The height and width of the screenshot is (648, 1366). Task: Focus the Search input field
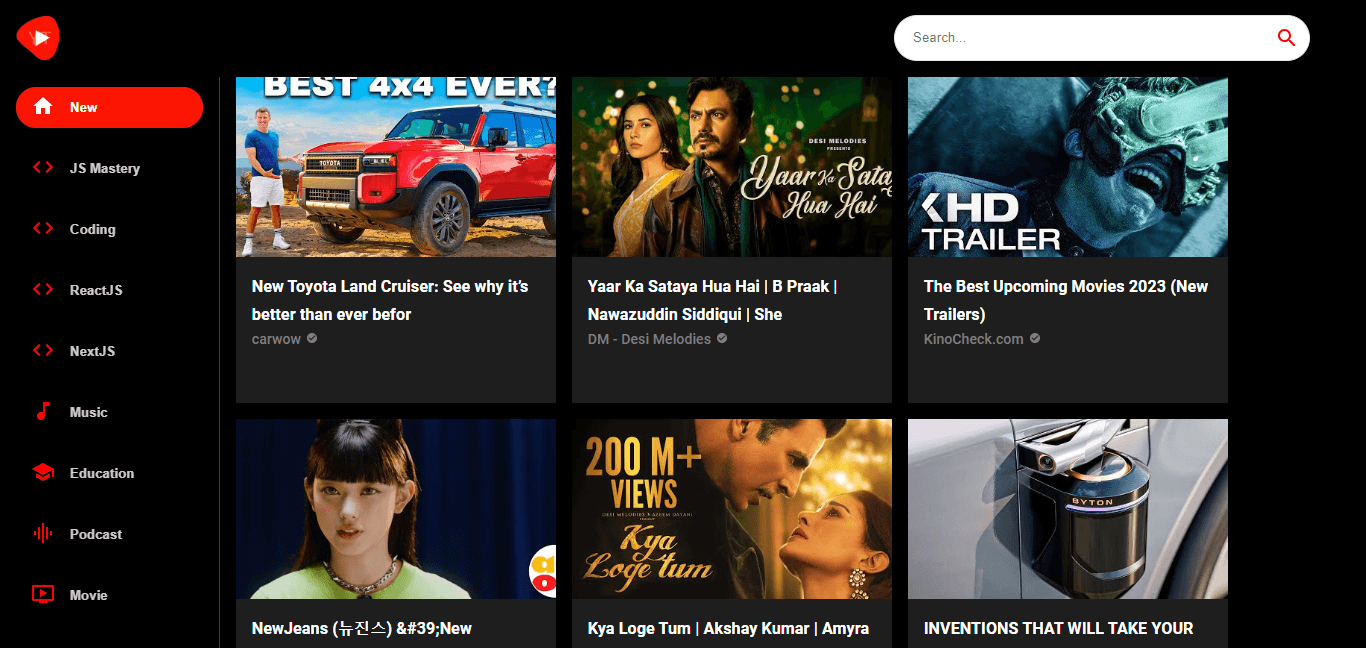pyautogui.click(x=1088, y=38)
